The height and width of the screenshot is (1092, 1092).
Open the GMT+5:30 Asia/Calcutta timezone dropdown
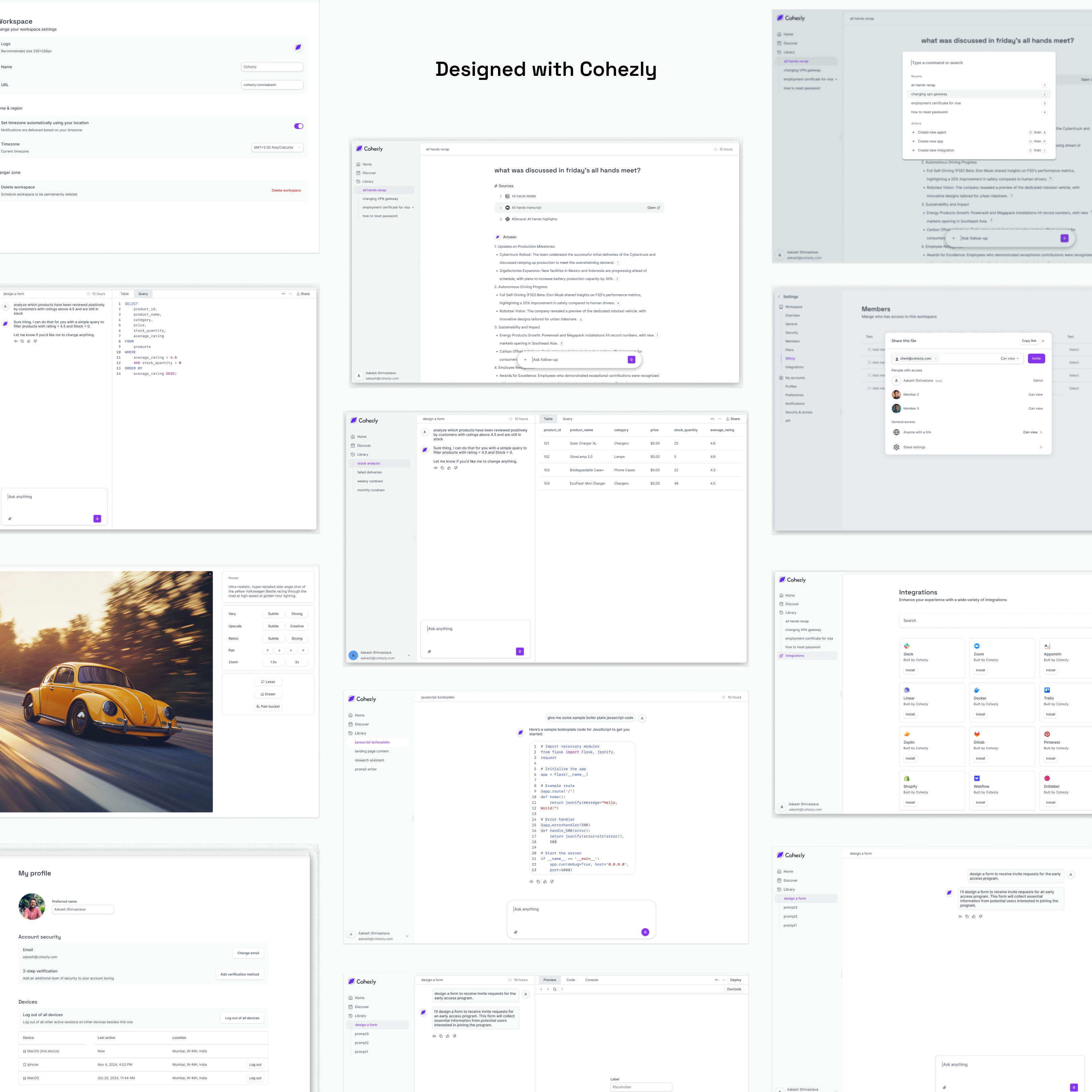(277, 148)
